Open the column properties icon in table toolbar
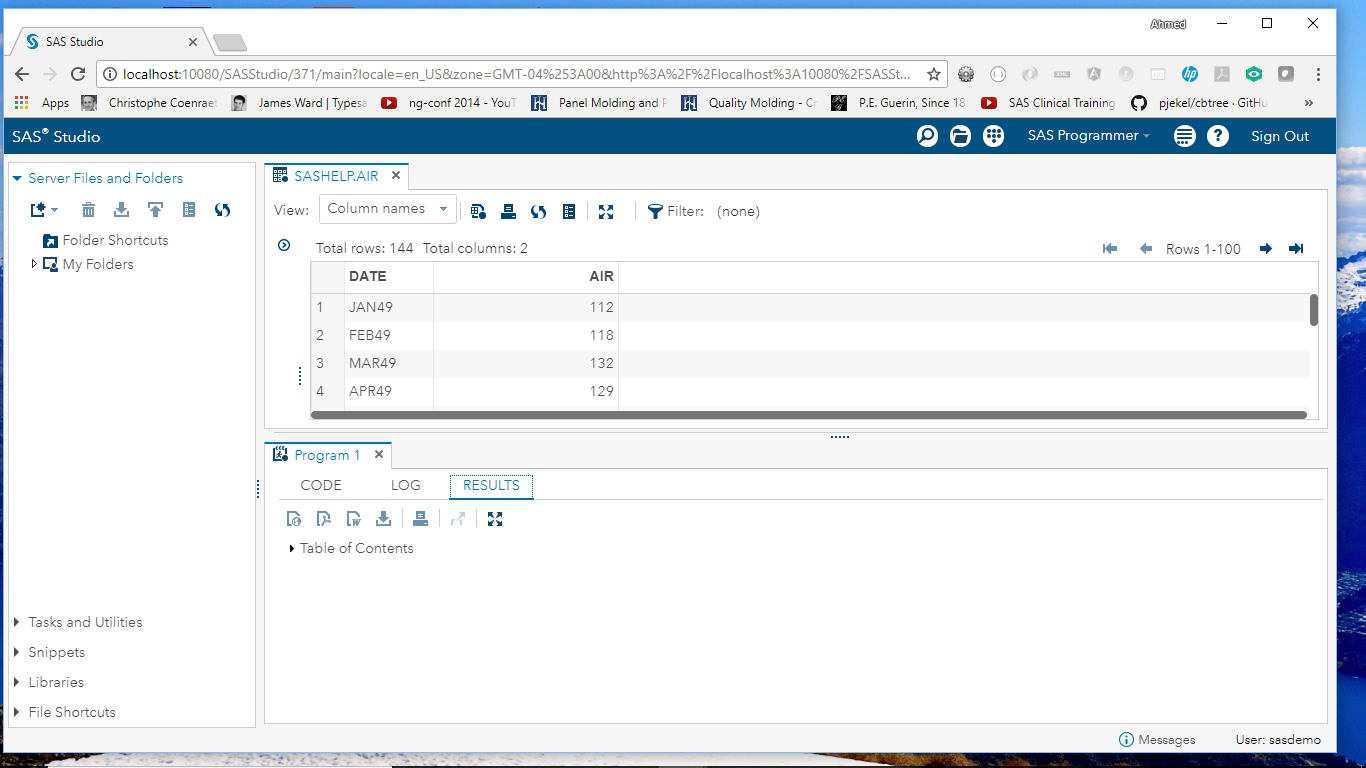Screen dimensions: 1366x768 568,211
